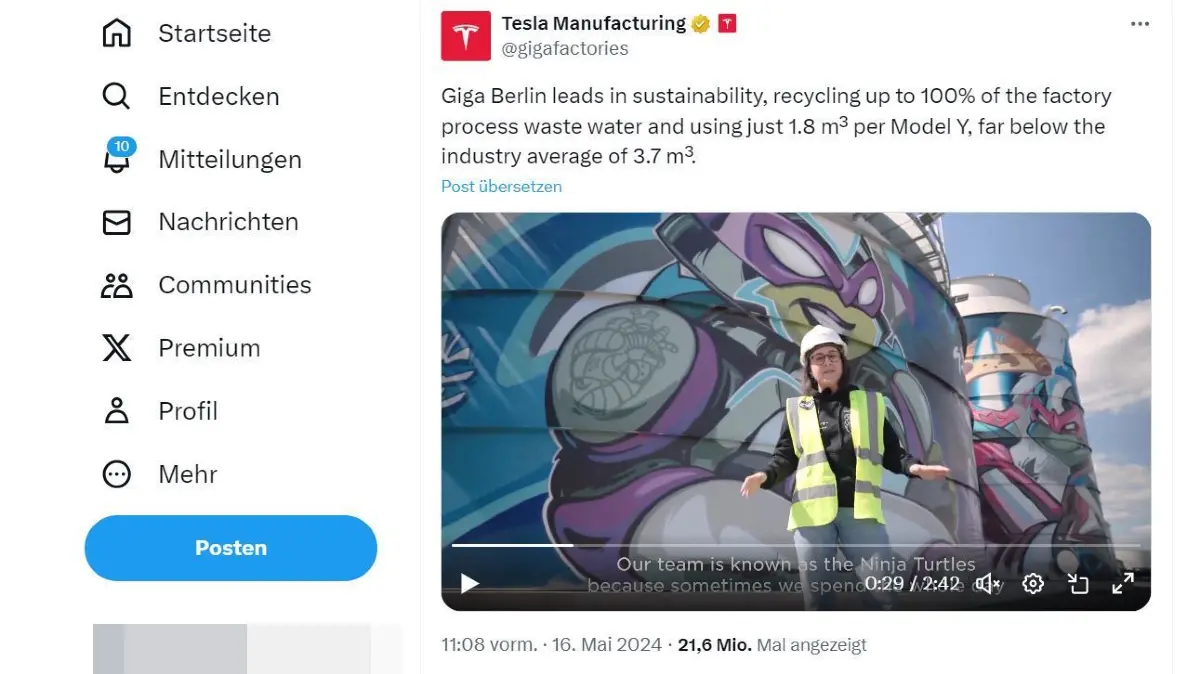Screen dimensions: 1200x674
Task: Click the Posten button
Action: [x=230, y=547]
